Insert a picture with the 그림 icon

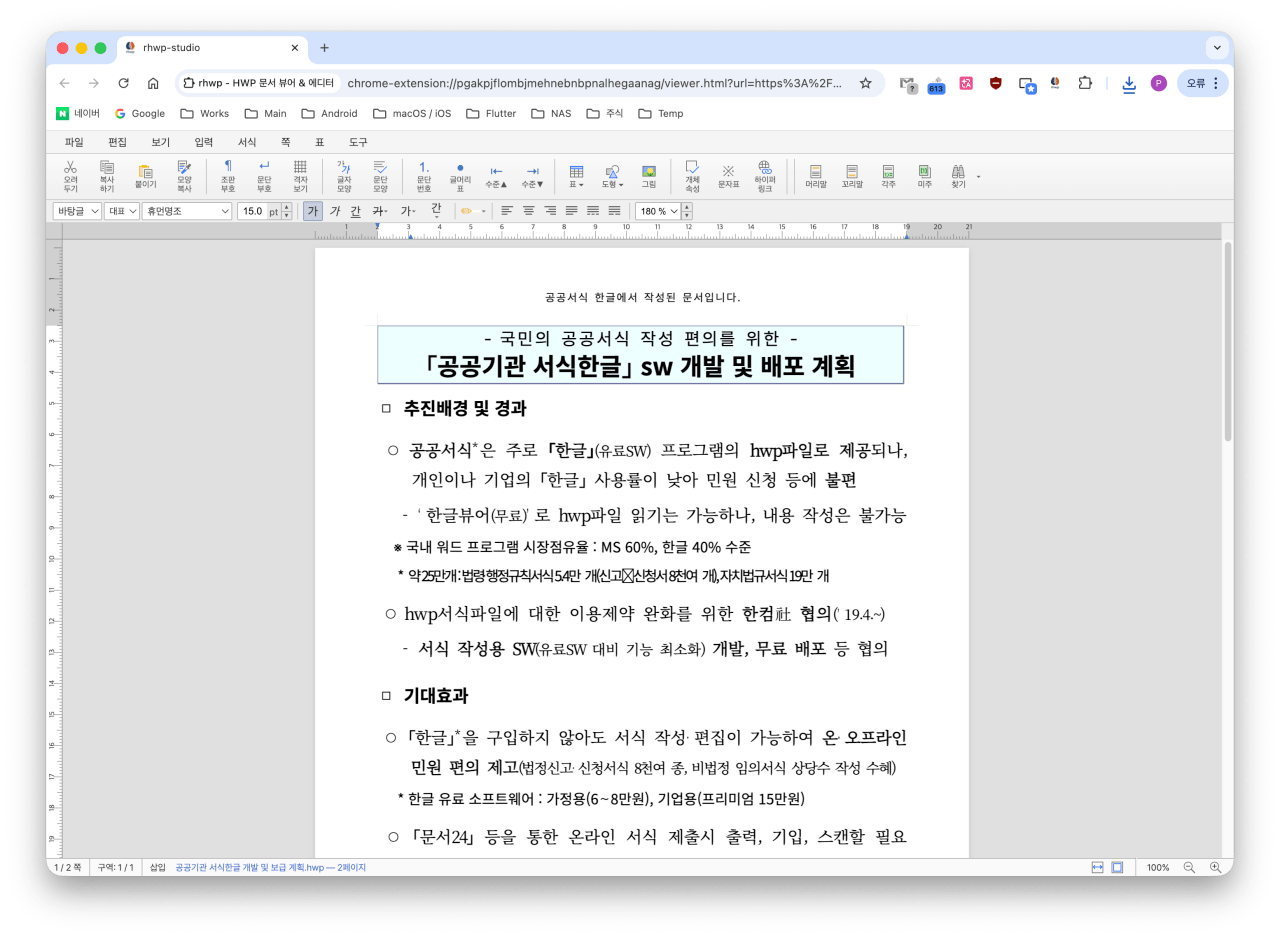point(648,175)
